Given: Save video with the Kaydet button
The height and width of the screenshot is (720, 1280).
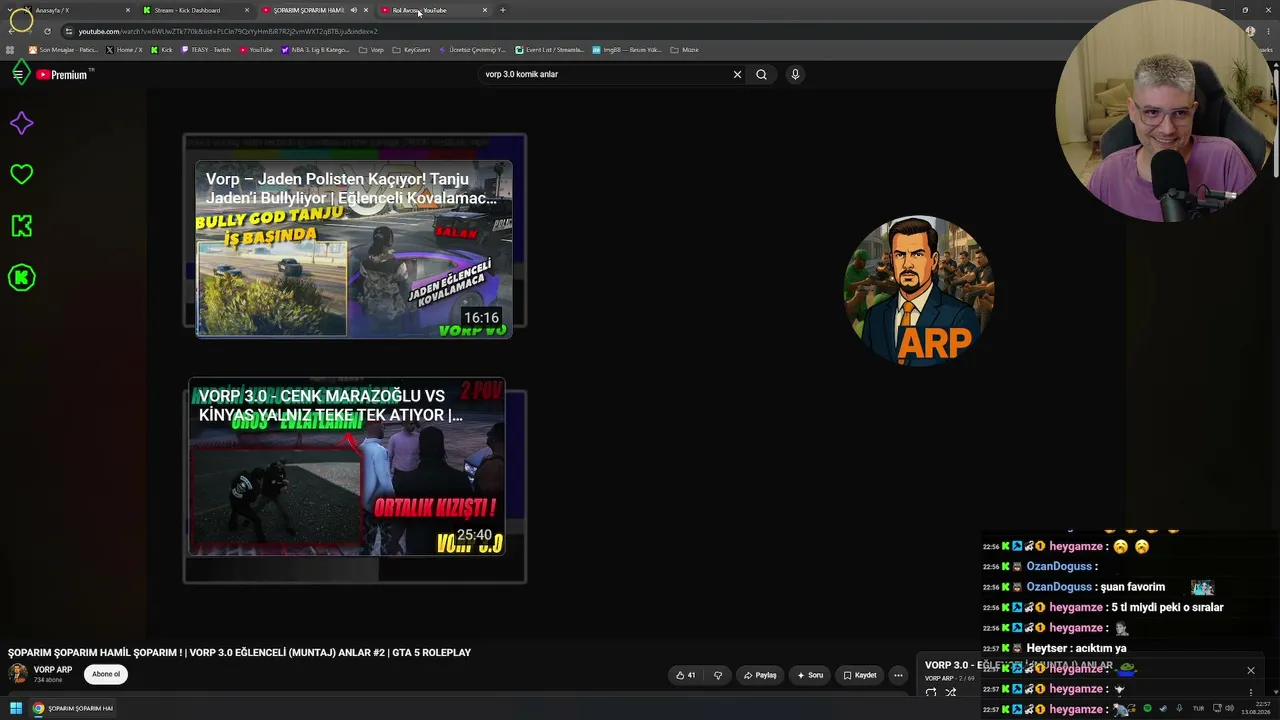Looking at the screenshot, I should 860,675.
